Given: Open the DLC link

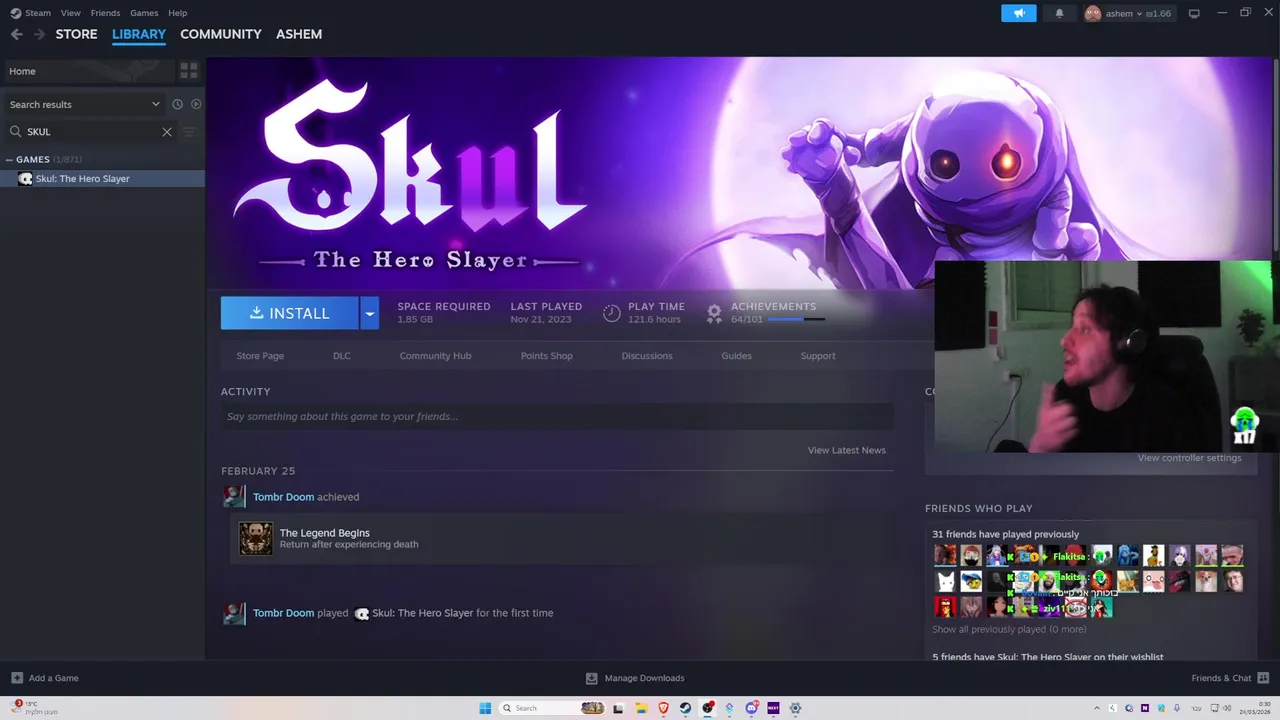Looking at the screenshot, I should [x=342, y=356].
